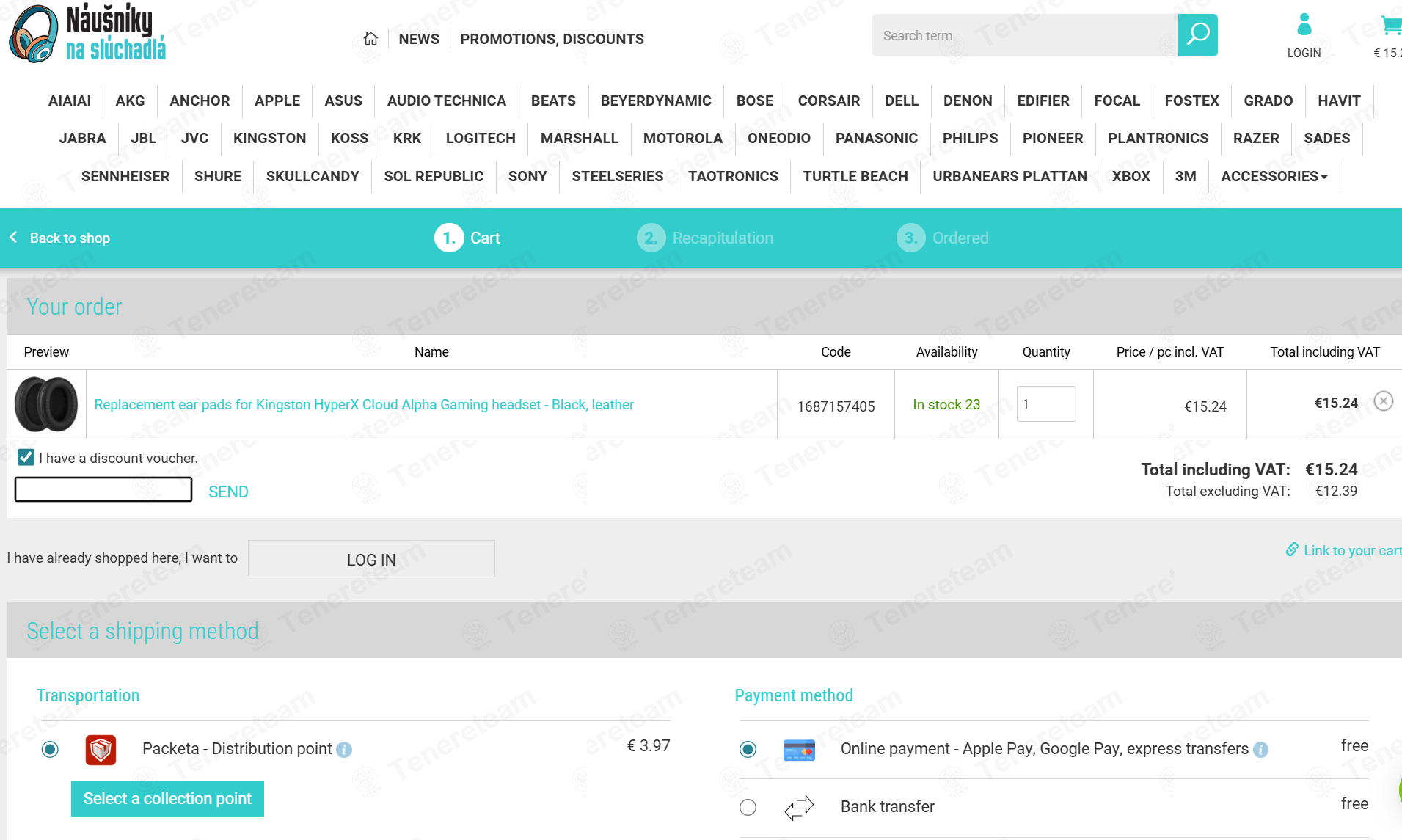Browse the Sennheiser brand category
The width and height of the screenshot is (1402, 840).
pyautogui.click(x=125, y=176)
